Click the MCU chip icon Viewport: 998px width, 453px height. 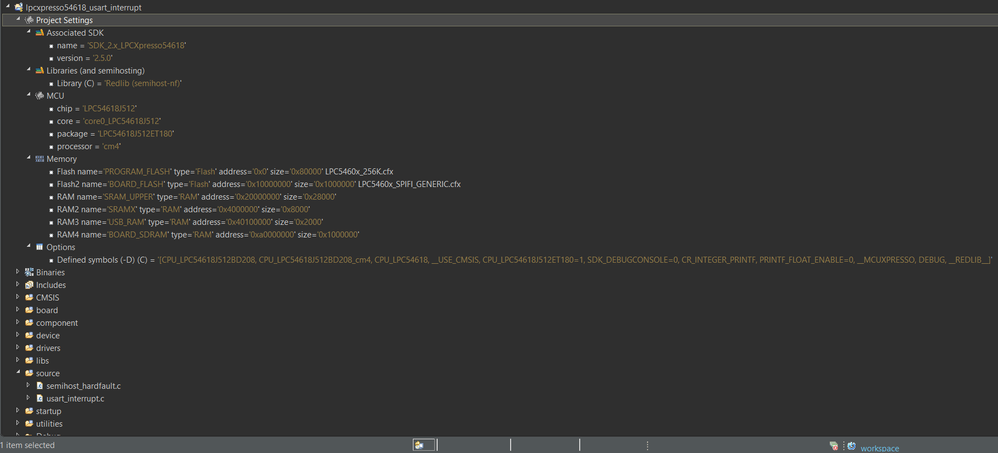click(x=39, y=95)
